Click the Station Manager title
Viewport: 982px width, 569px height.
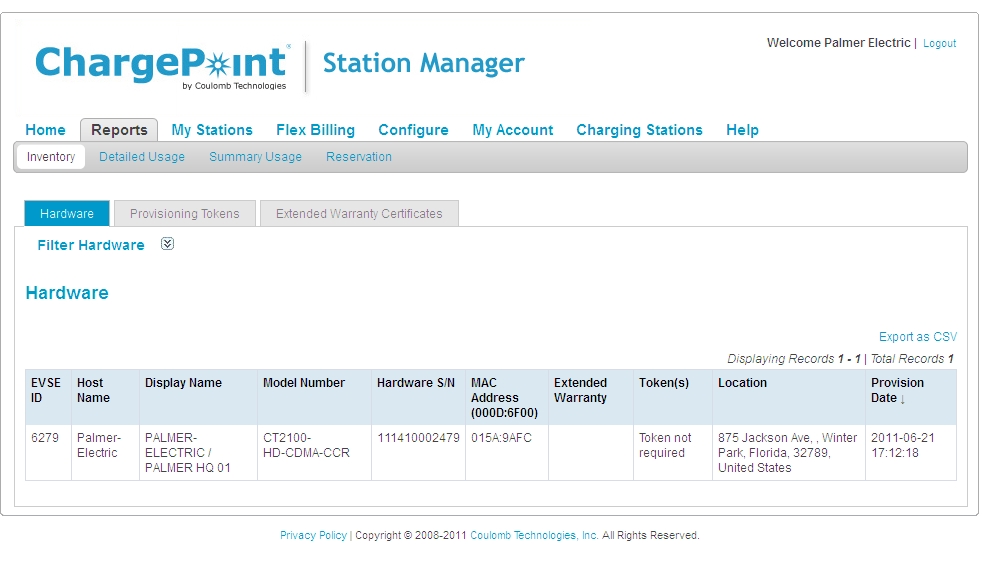[x=424, y=63]
